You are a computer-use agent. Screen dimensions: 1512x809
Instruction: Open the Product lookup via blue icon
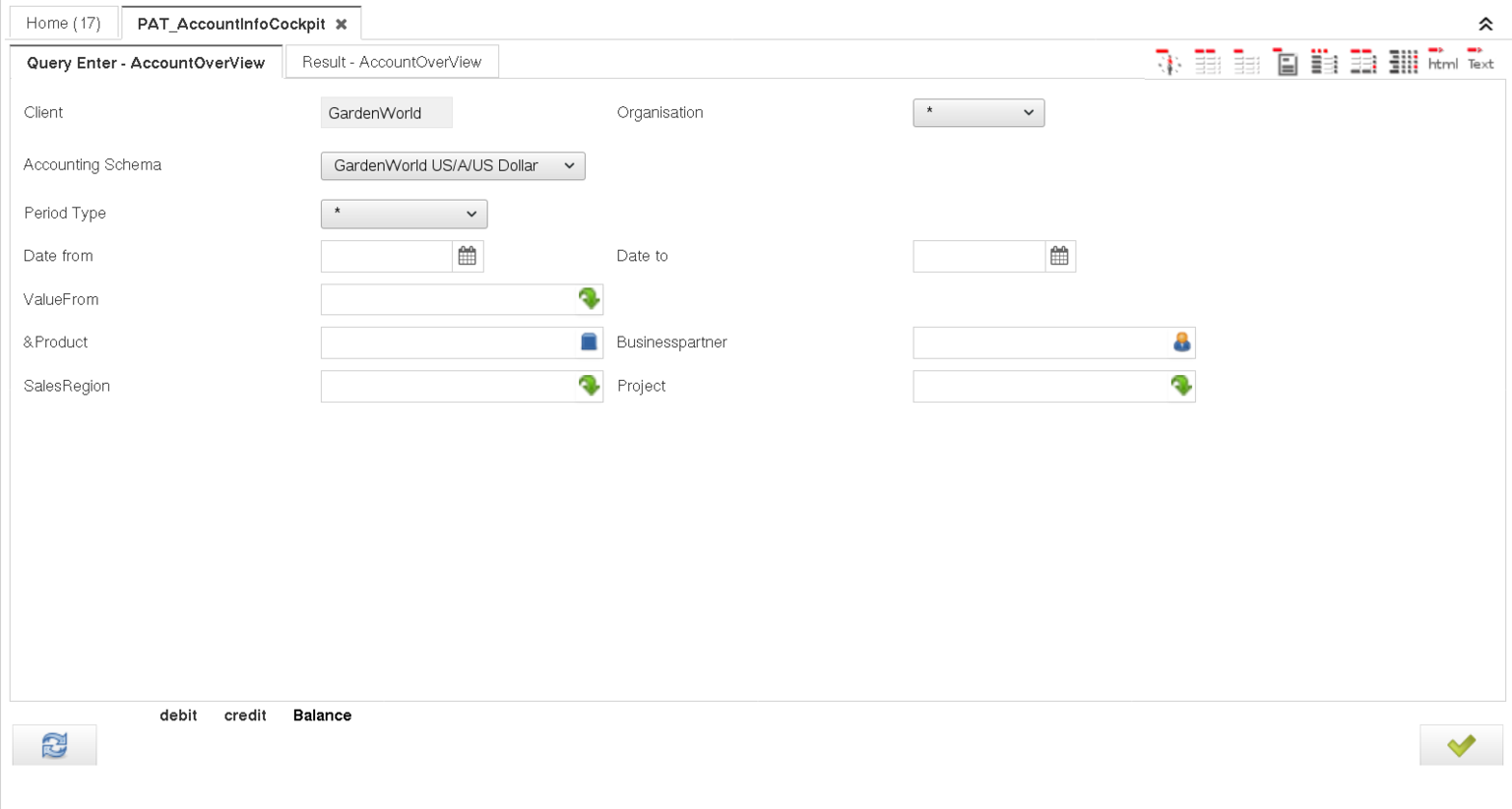tap(589, 342)
